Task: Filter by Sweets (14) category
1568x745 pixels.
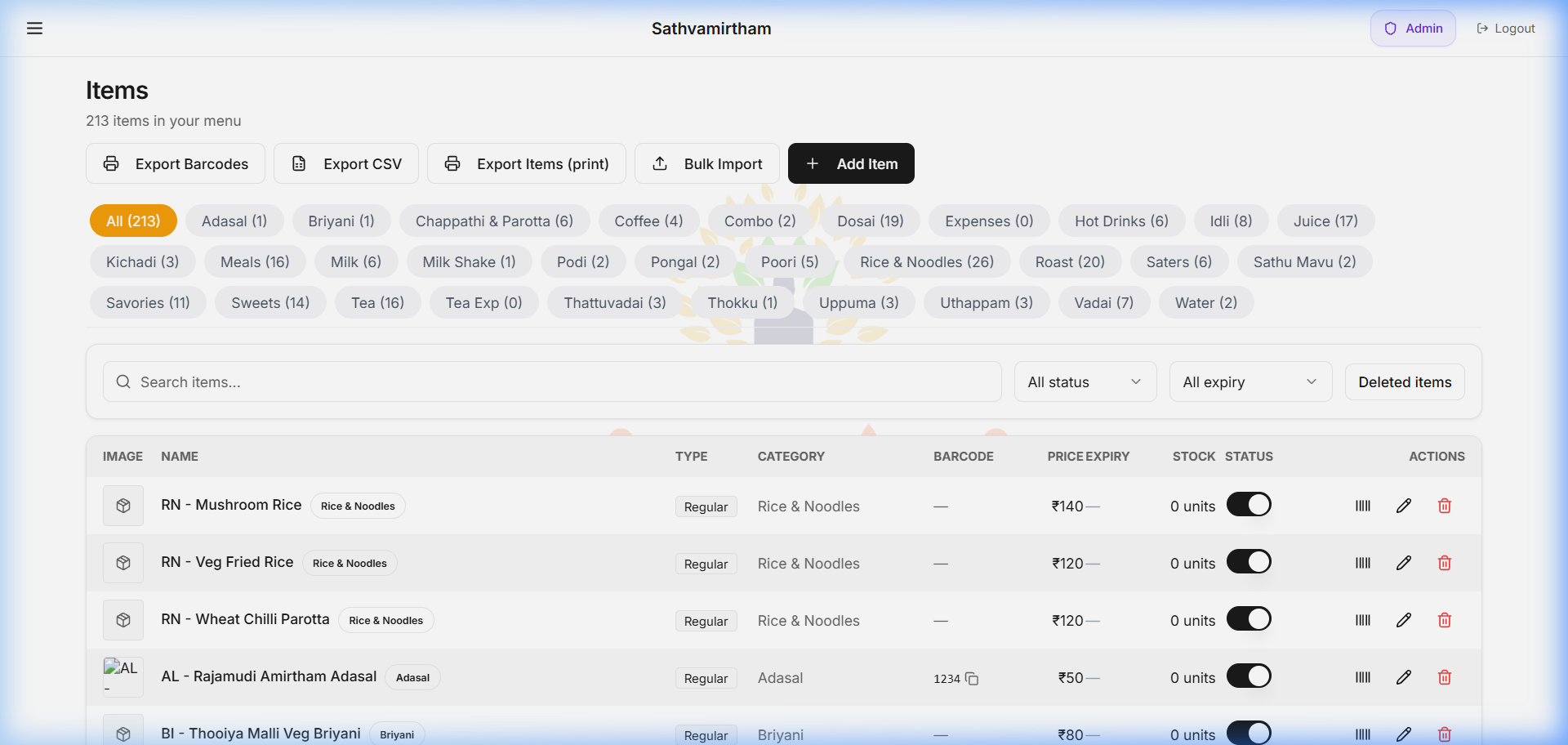Action: (x=270, y=302)
